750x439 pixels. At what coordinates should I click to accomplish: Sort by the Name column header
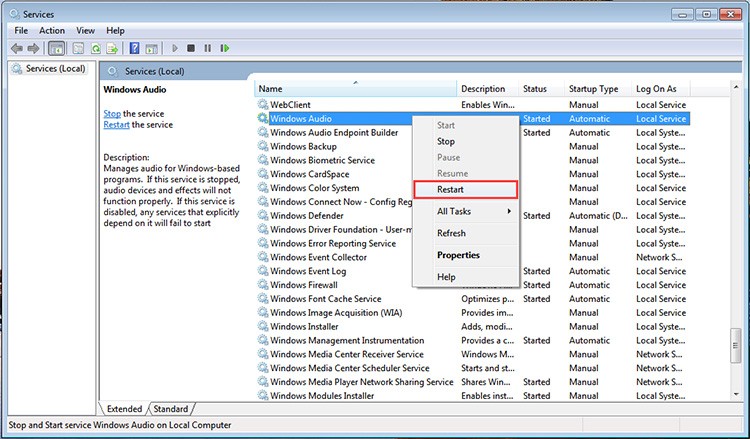pyautogui.click(x=355, y=89)
